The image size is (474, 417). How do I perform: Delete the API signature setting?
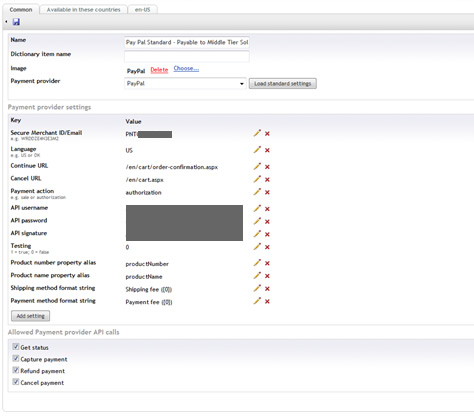pos(267,234)
